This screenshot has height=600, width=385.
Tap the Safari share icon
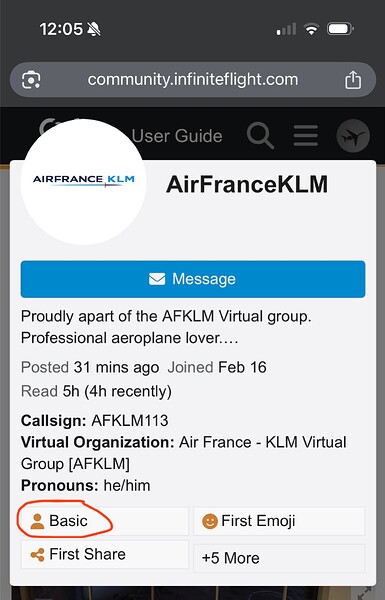(x=352, y=80)
